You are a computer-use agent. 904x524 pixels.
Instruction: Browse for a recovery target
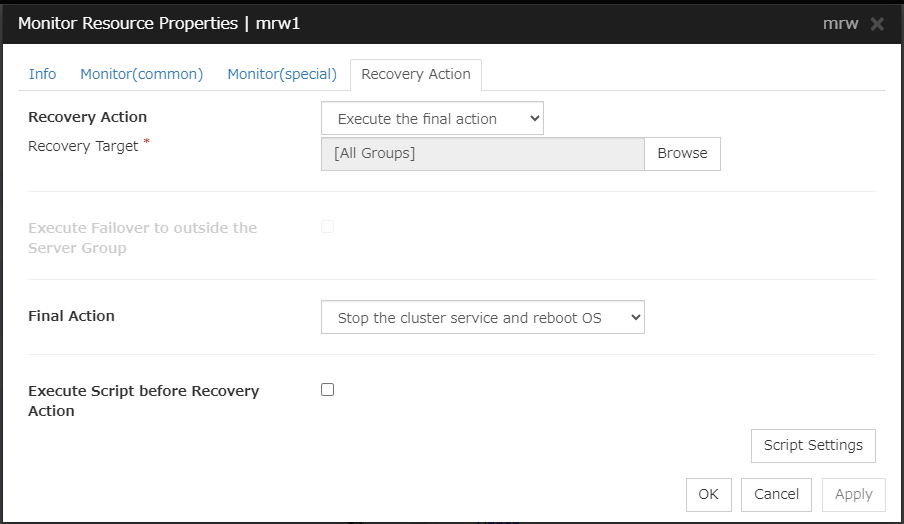[x=682, y=153]
